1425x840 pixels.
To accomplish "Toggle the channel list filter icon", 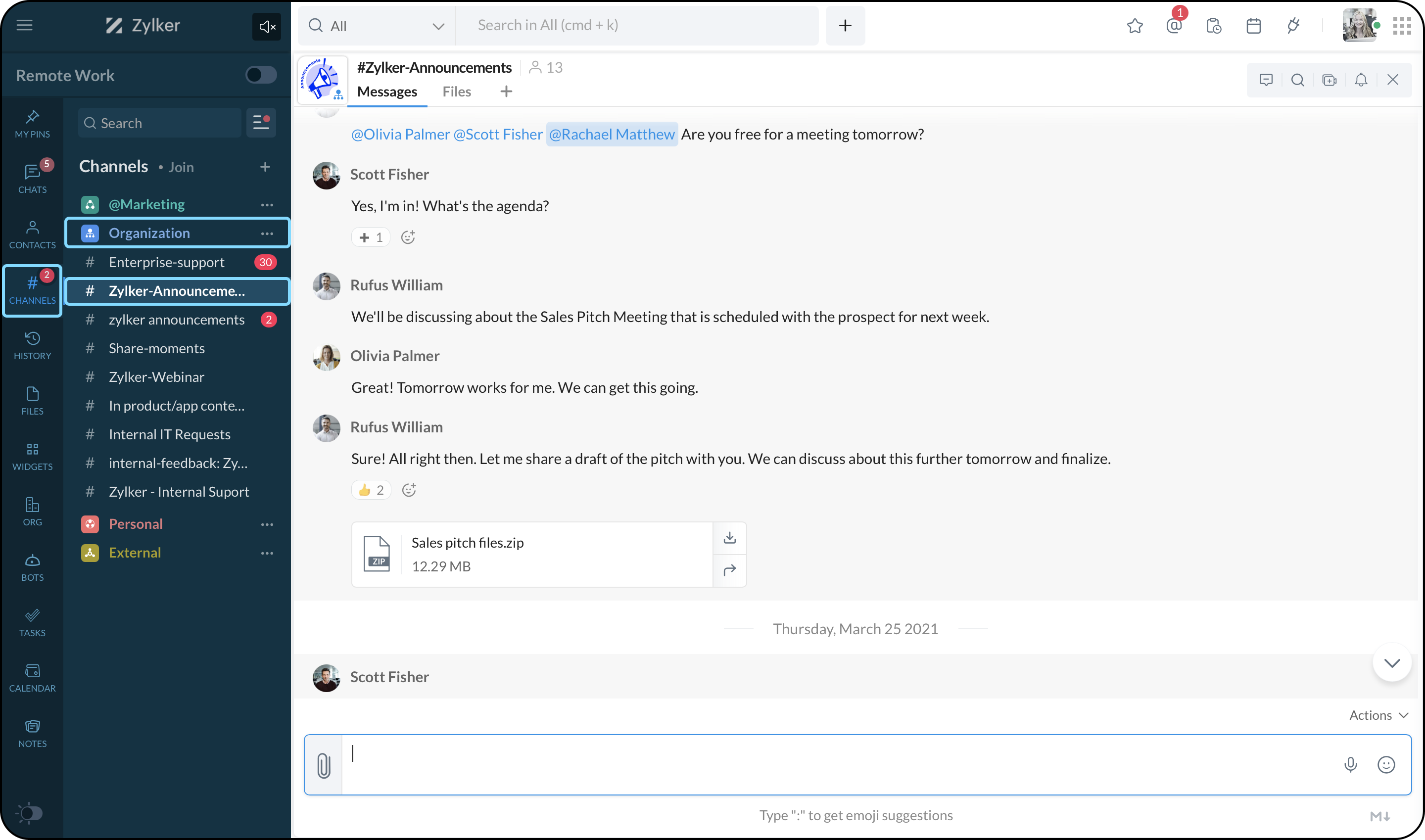I will click(x=261, y=122).
